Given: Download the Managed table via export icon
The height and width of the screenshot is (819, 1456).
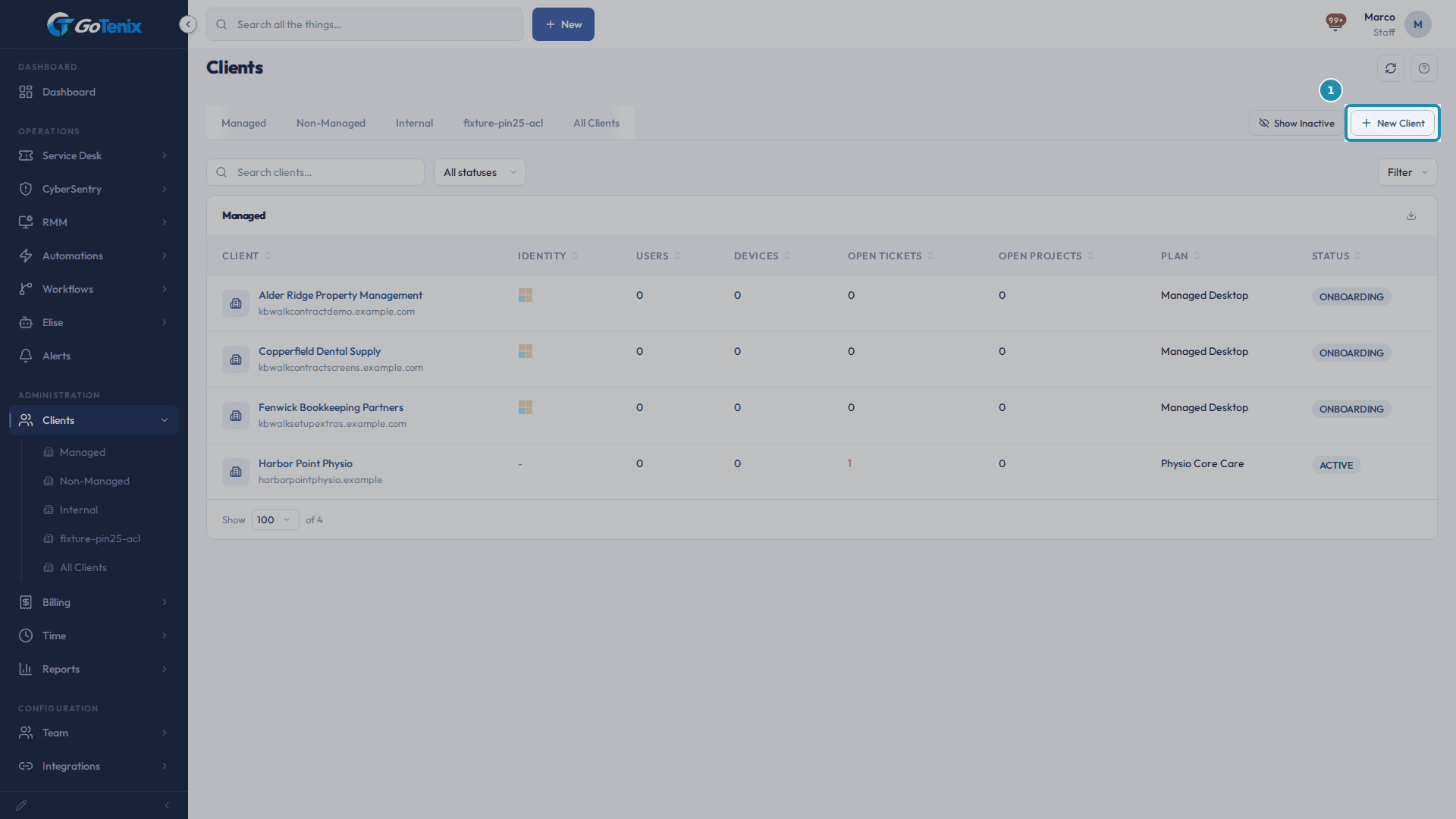Looking at the screenshot, I should [1411, 215].
